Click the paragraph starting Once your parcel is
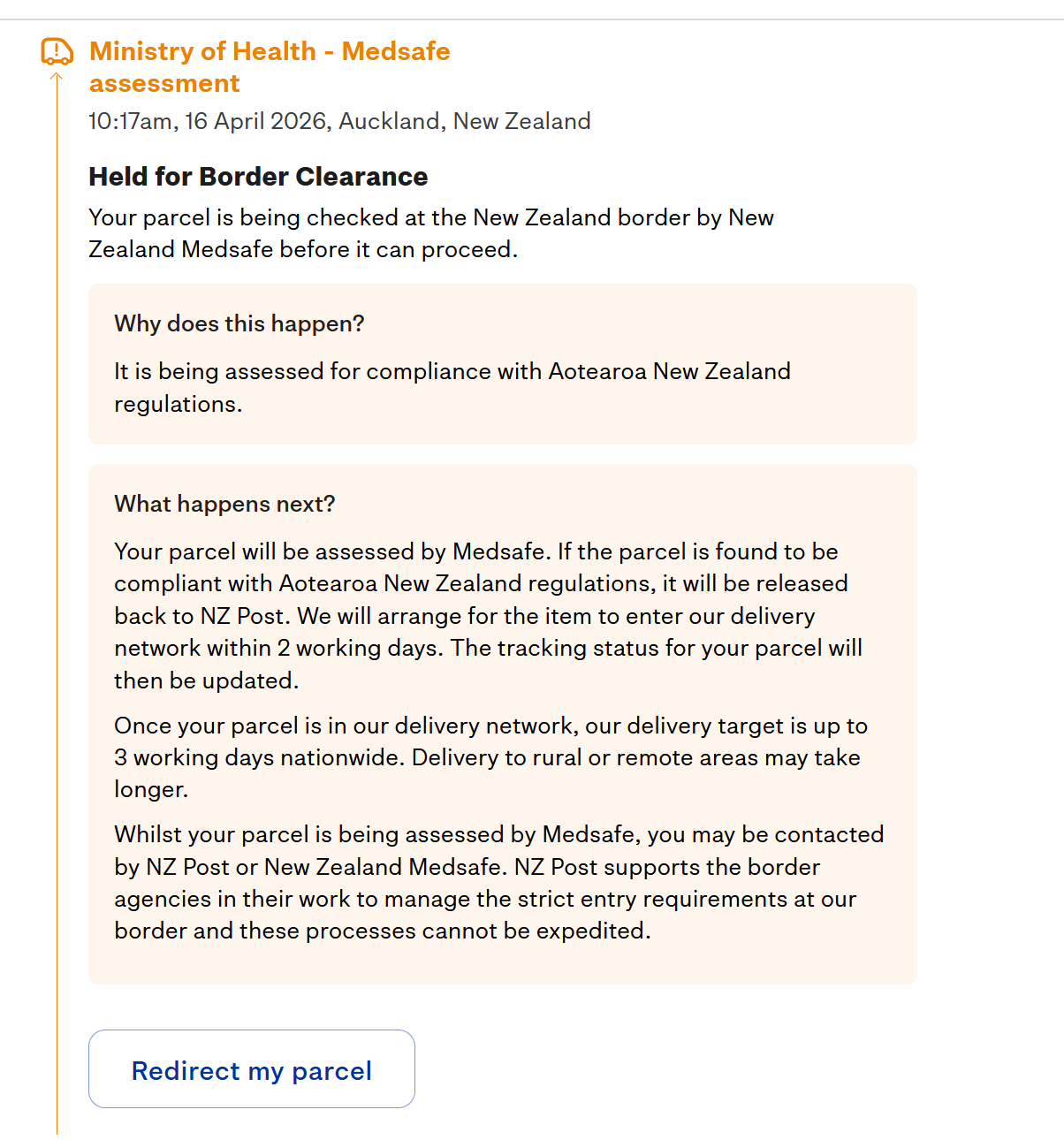The width and height of the screenshot is (1064, 1140). click(x=491, y=757)
